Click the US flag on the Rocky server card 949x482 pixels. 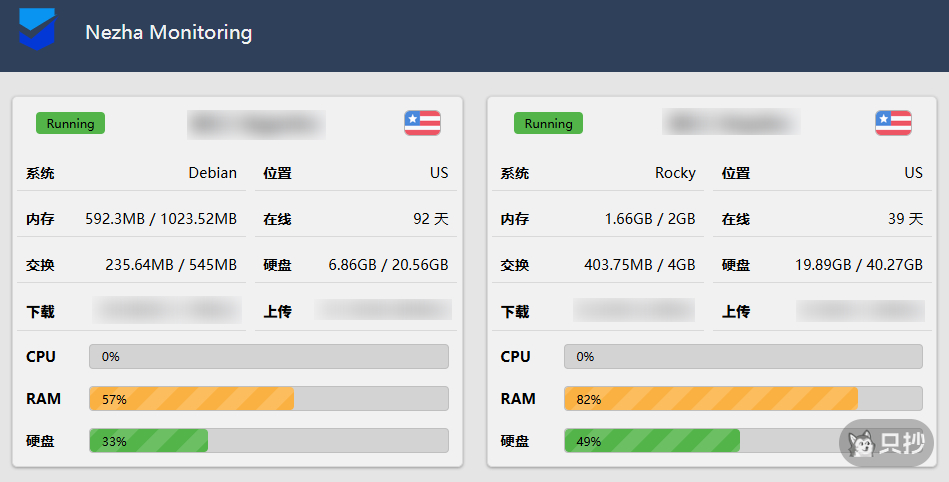tap(893, 123)
